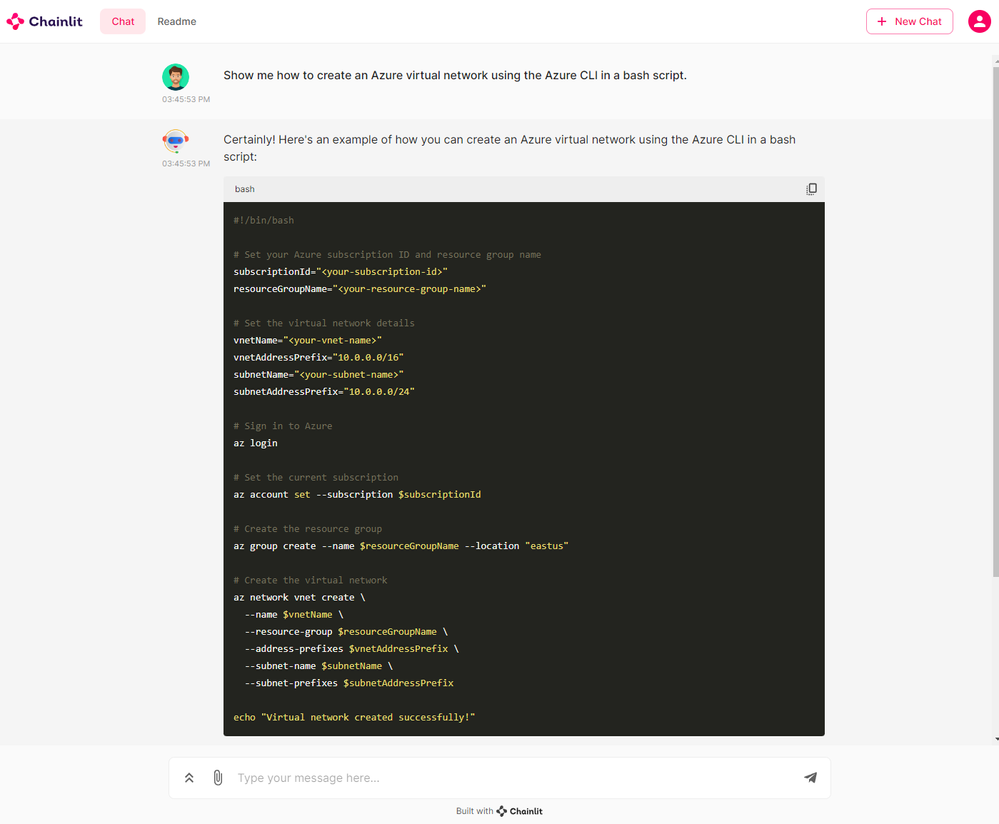This screenshot has width=999, height=824.
Task: Click the 'az login' code line
Action: tap(256, 443)
